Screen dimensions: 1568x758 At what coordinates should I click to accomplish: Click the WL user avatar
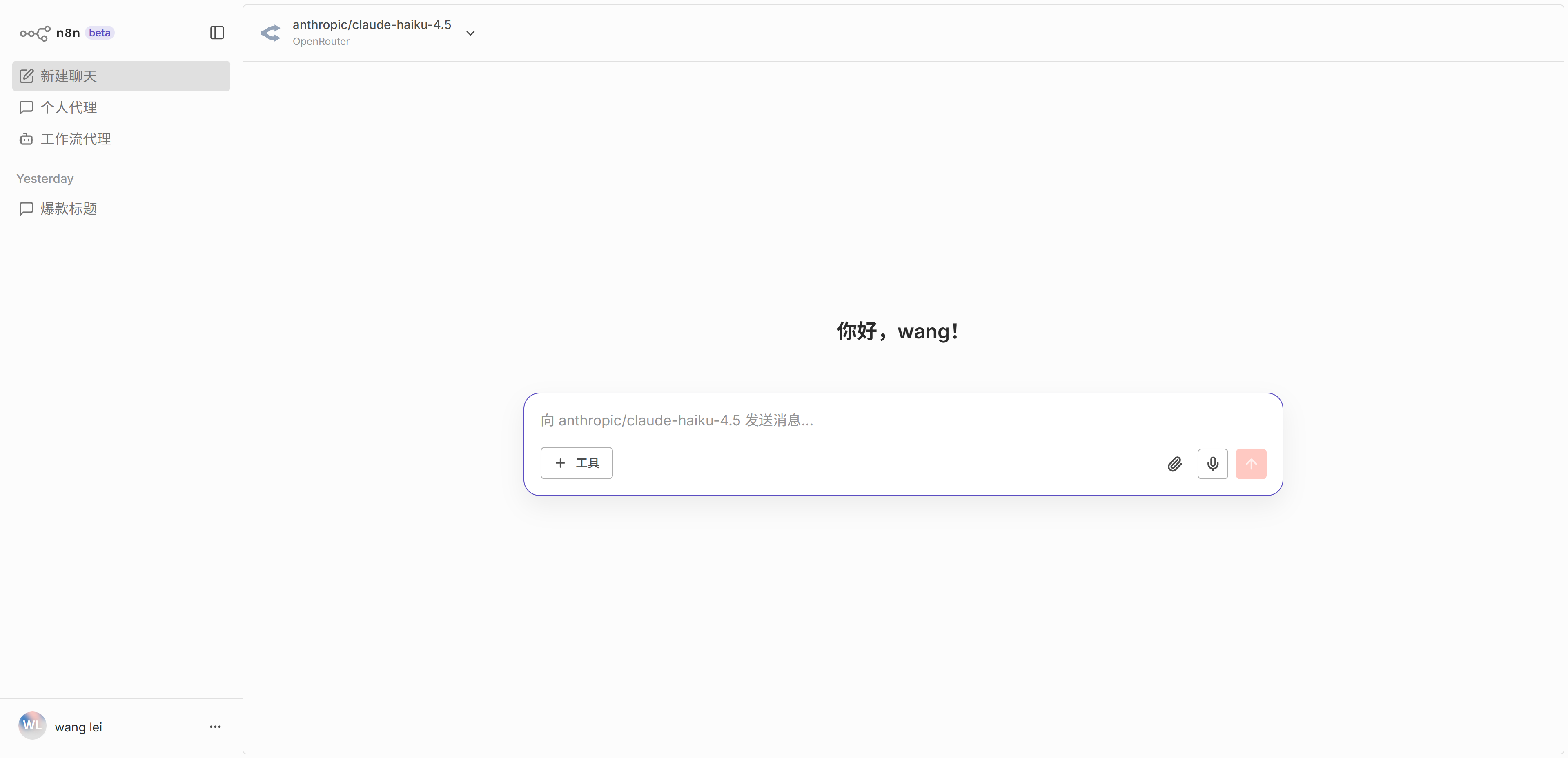(x=32, y=726)
